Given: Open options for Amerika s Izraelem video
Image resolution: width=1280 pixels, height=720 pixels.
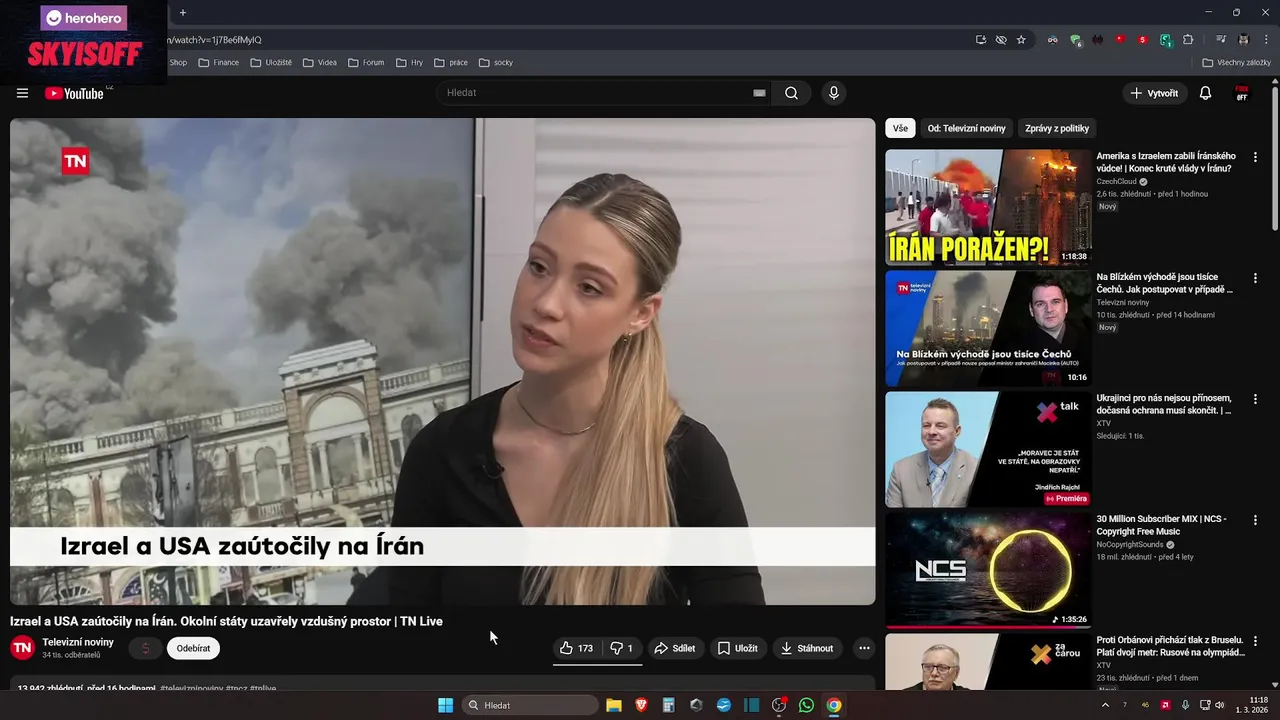Looking at the screenshot, I should tap(1255, 157).
